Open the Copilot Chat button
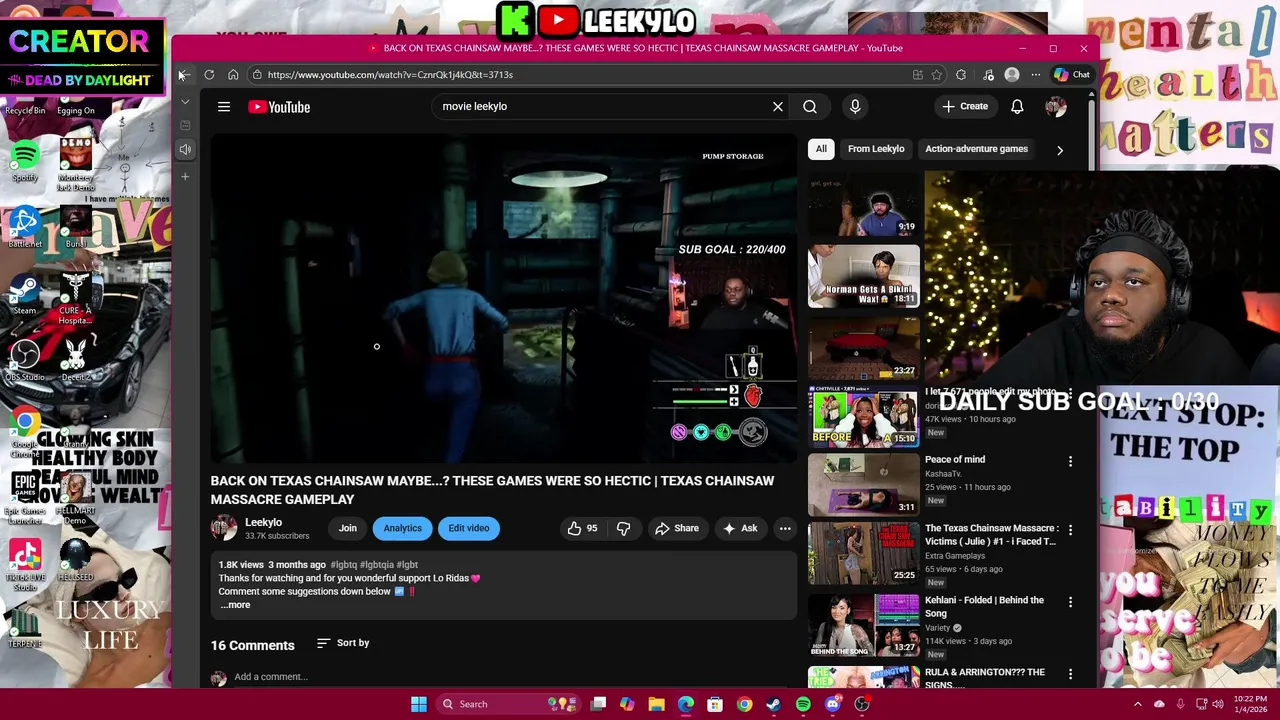The image size is (1280, 720). (x=1072, y=75)
